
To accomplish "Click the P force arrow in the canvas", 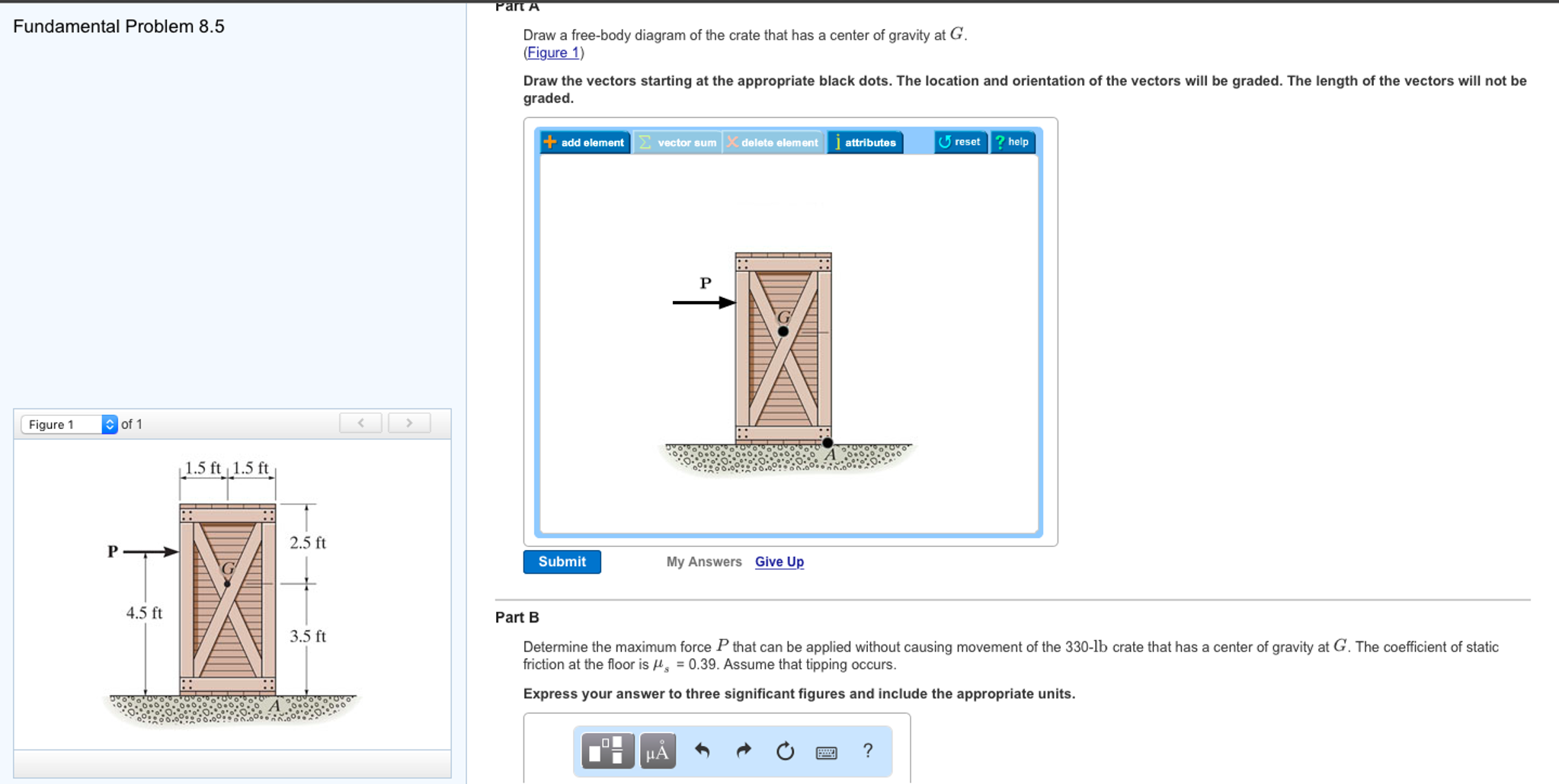I will tap(704, 302).
